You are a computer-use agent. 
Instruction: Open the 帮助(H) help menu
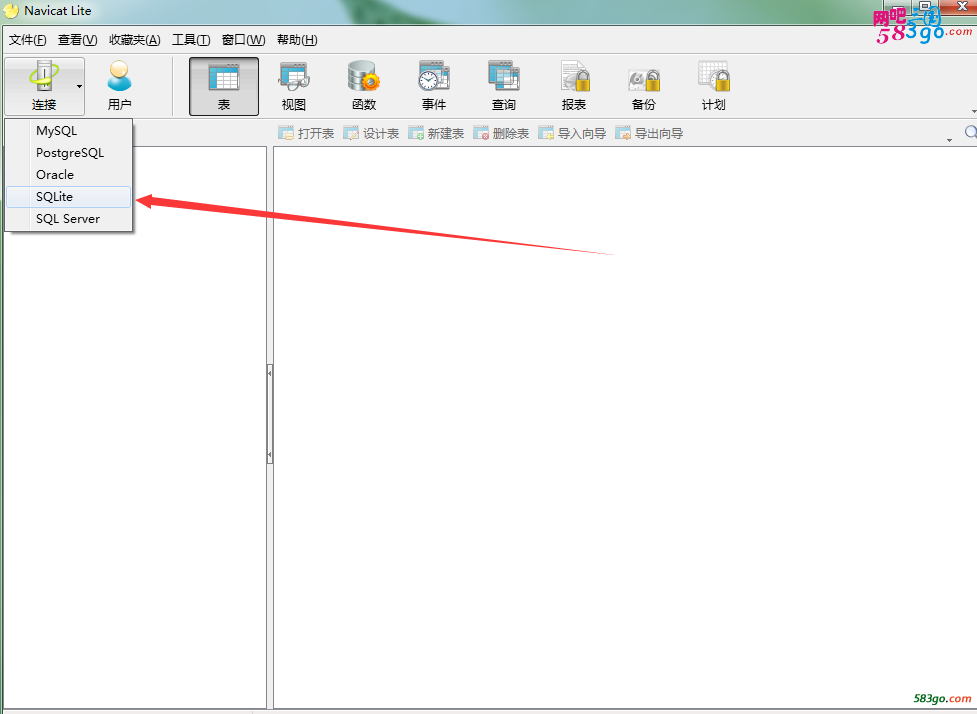pyautogui.click(x=297, y=40)
